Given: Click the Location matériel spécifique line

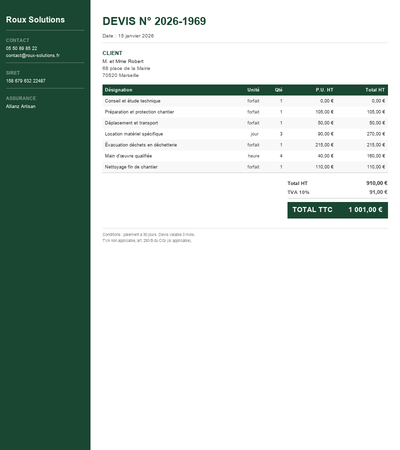Looking at the screenshot, I should pyautogui.click(x=245, y=134).
